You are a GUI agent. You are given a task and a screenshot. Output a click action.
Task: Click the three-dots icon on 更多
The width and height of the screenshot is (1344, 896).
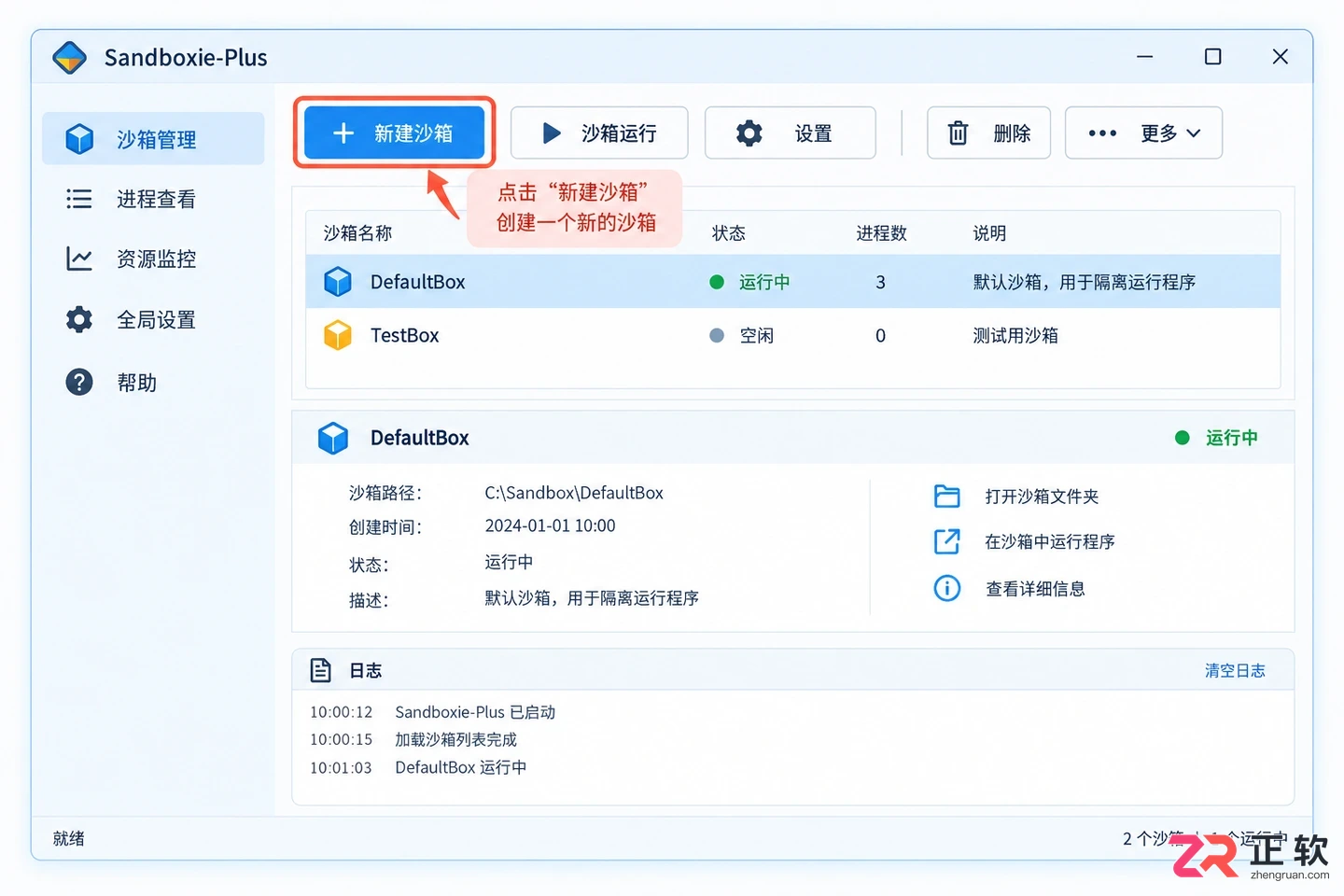pos(1102,133)
